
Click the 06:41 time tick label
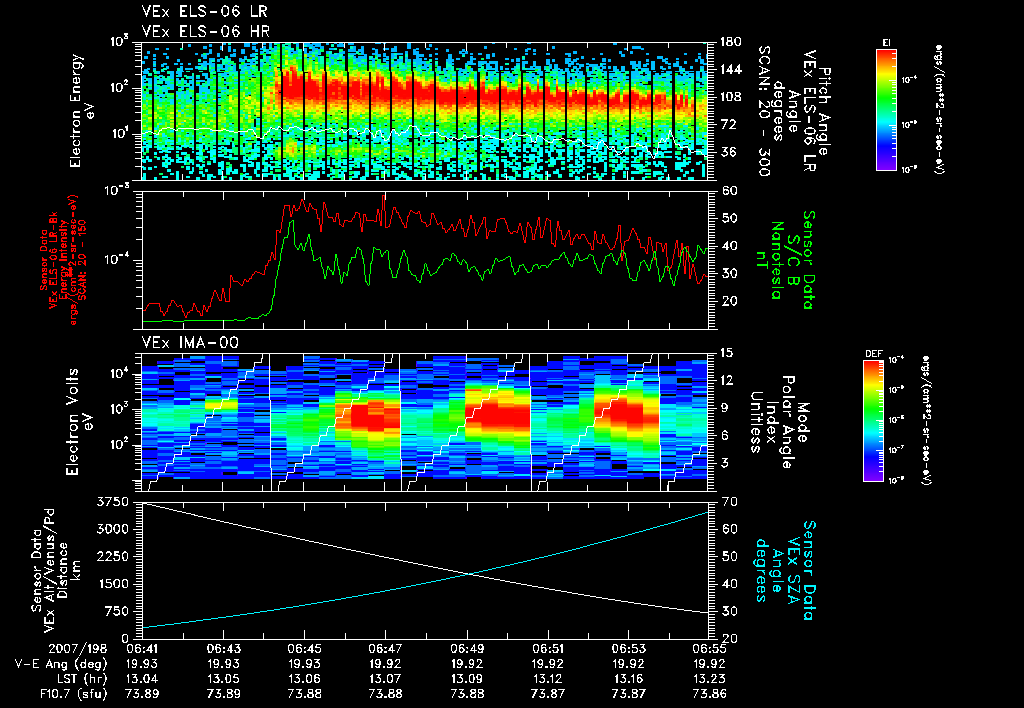point(142,649)
